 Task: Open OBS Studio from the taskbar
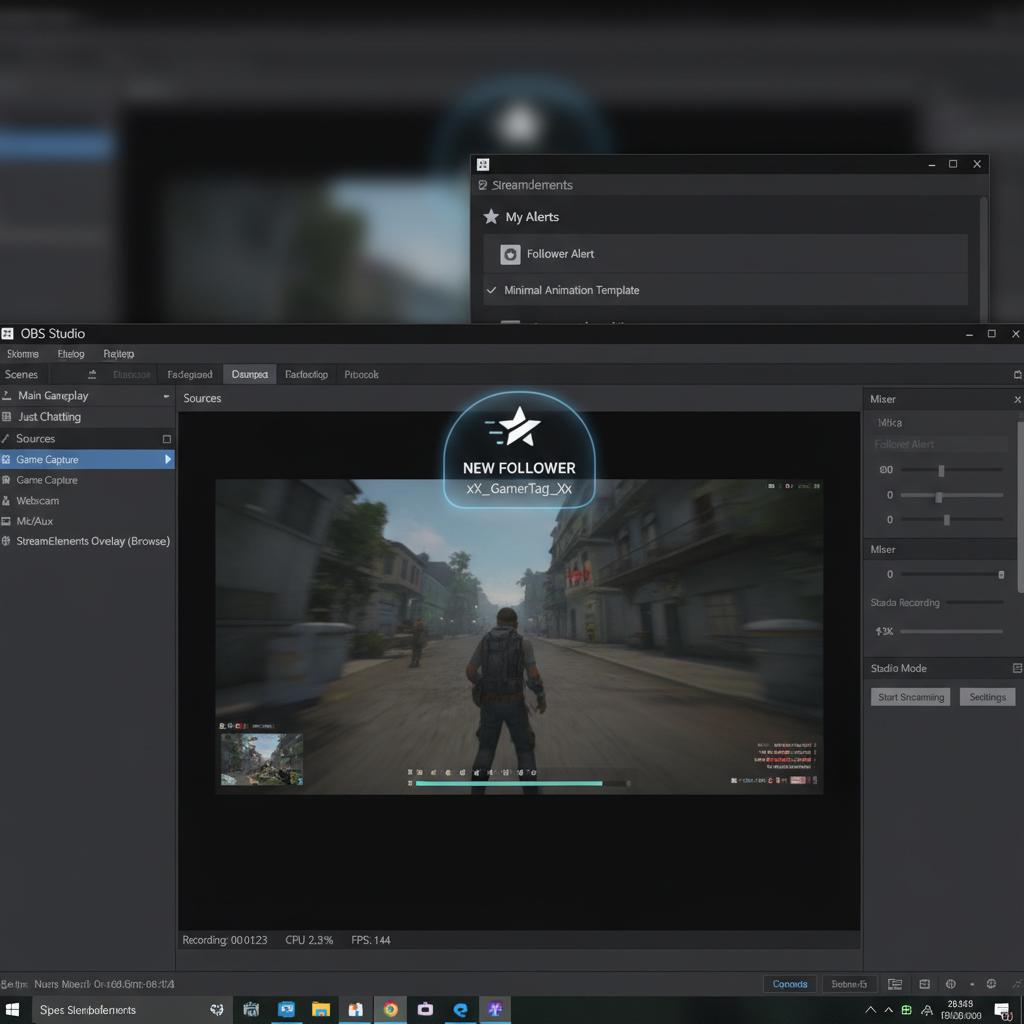(287, 1010)
